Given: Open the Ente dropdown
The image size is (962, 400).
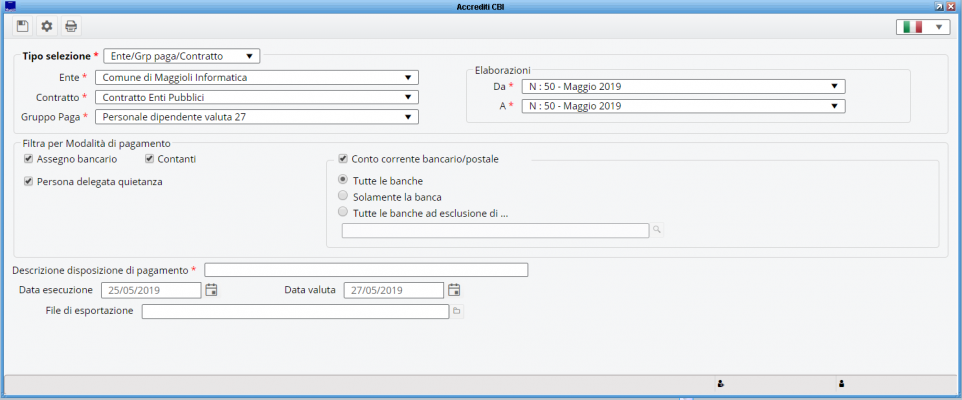Looking at the screenshot, I should (257, 77).
